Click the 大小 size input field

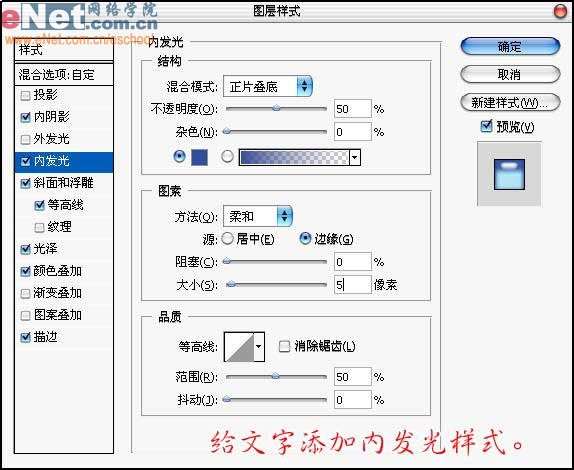coord(353,284)
